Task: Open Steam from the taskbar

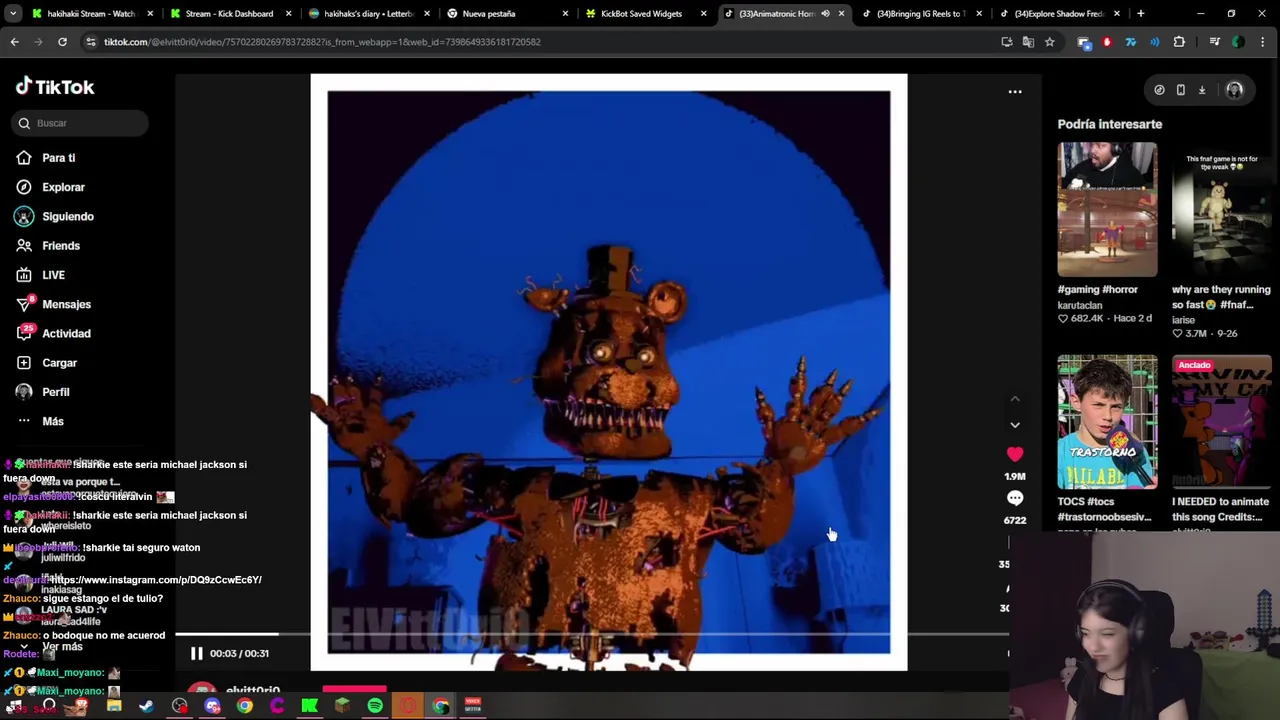Action: (x=146, y=706)
